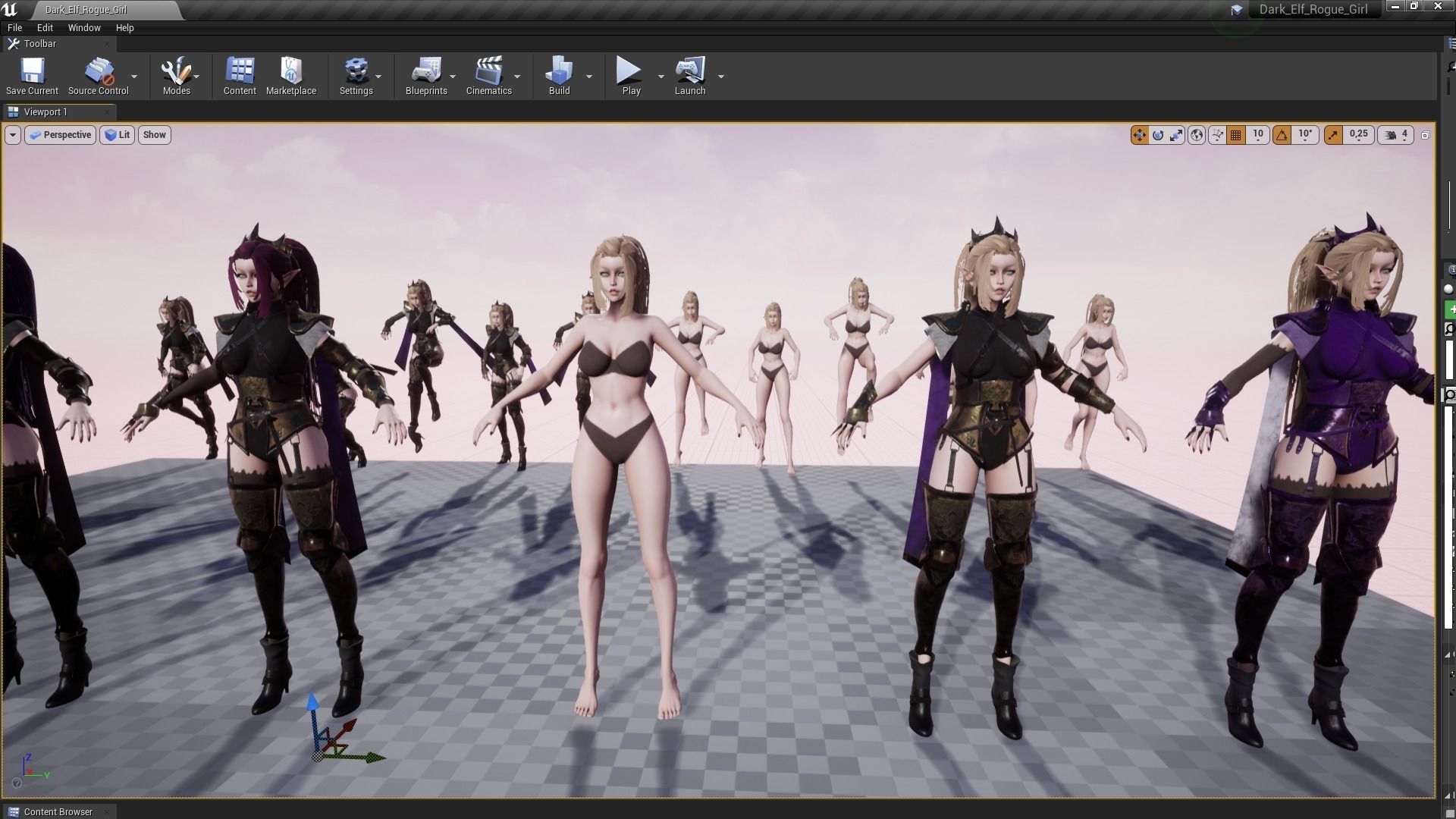Image resolution: width=1456 pixels, height=819 pixels.
Task: Toggle surface snapping icon
Action: [x=1217, y=135]
